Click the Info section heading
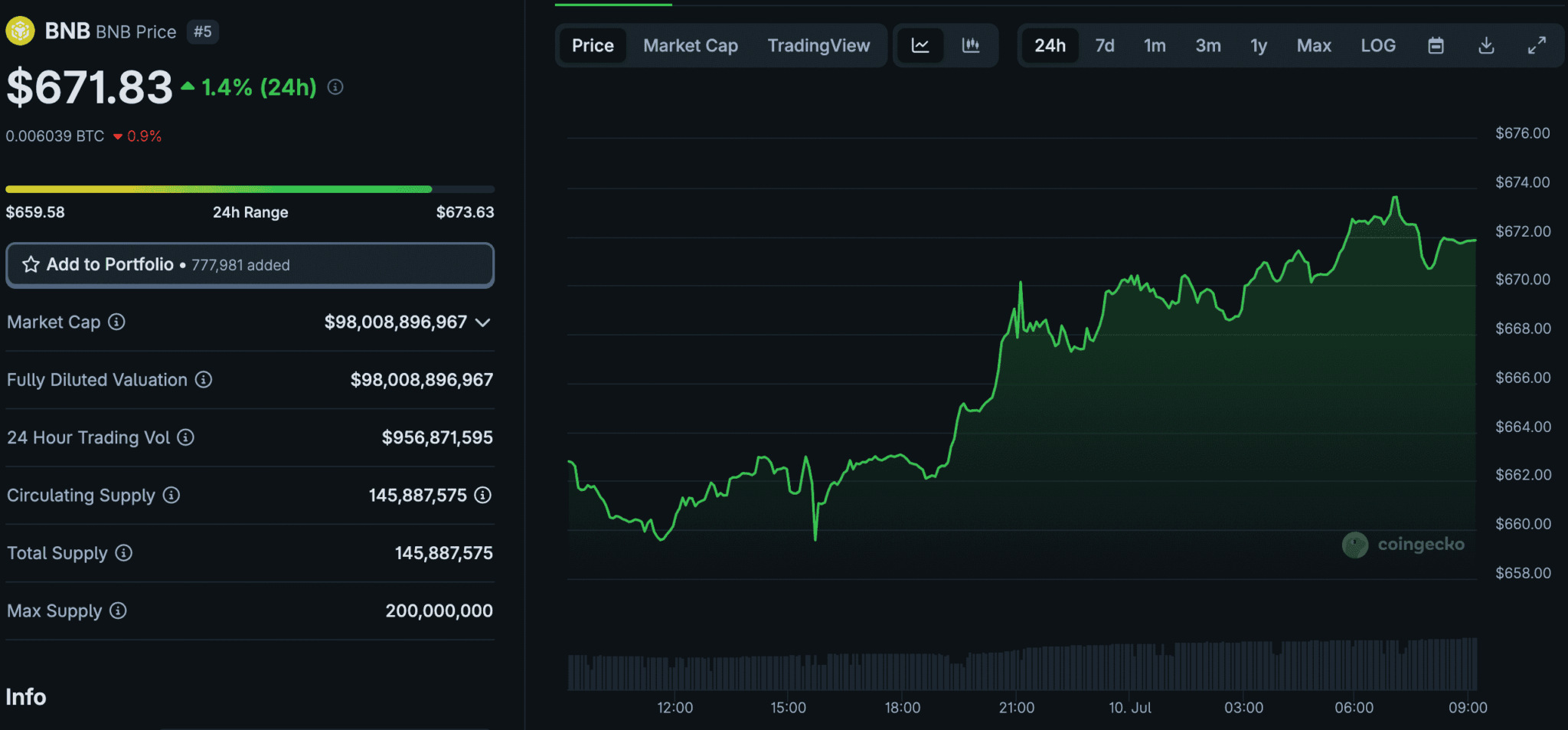This screenshot has width=1568, height=730. coord(26,696)
